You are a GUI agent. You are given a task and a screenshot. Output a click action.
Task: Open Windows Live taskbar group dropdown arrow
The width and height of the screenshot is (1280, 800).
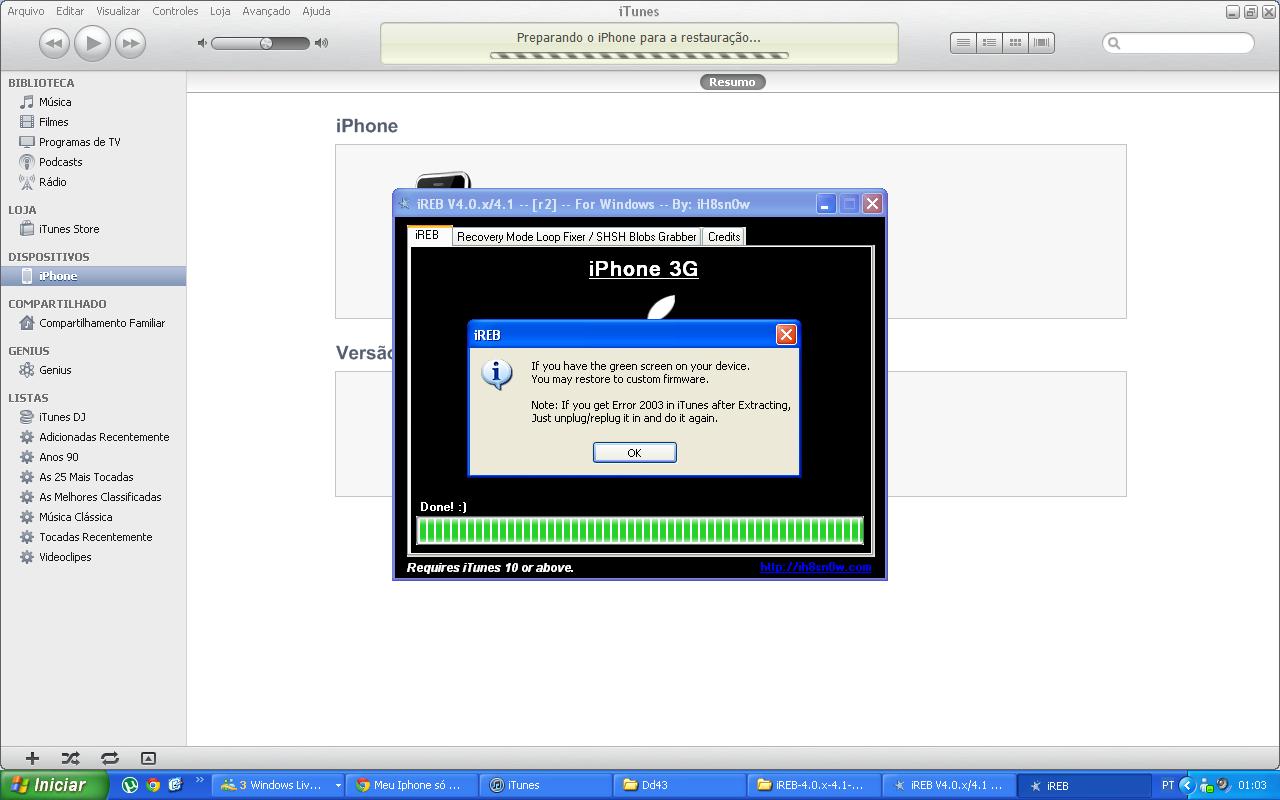(337, 785)
